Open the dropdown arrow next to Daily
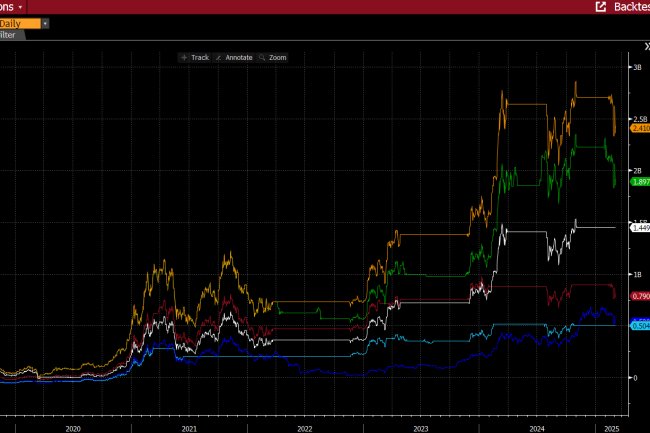 (45, 24)
